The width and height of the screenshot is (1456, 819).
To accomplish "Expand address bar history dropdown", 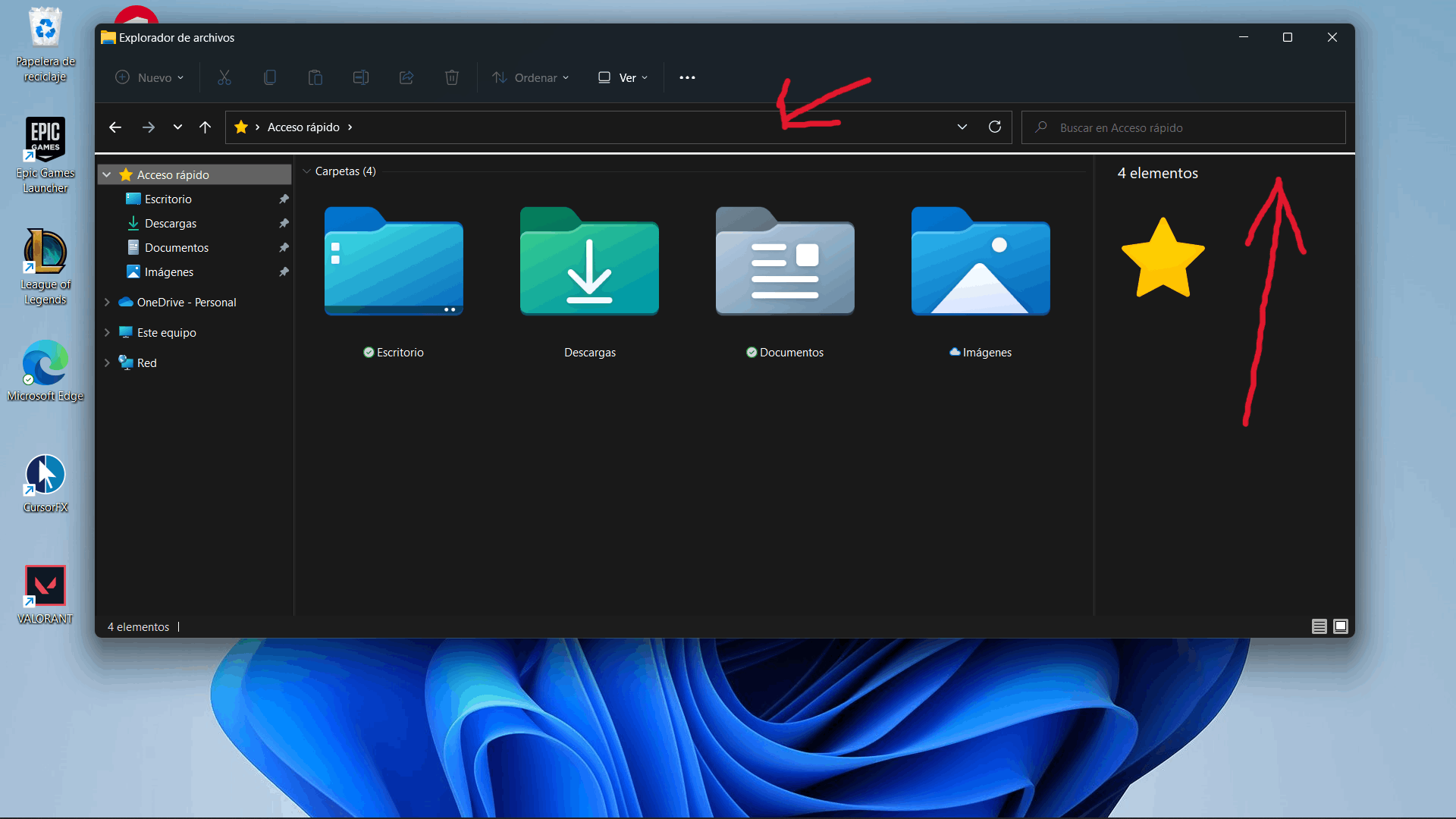I will (x=962, y=127).
